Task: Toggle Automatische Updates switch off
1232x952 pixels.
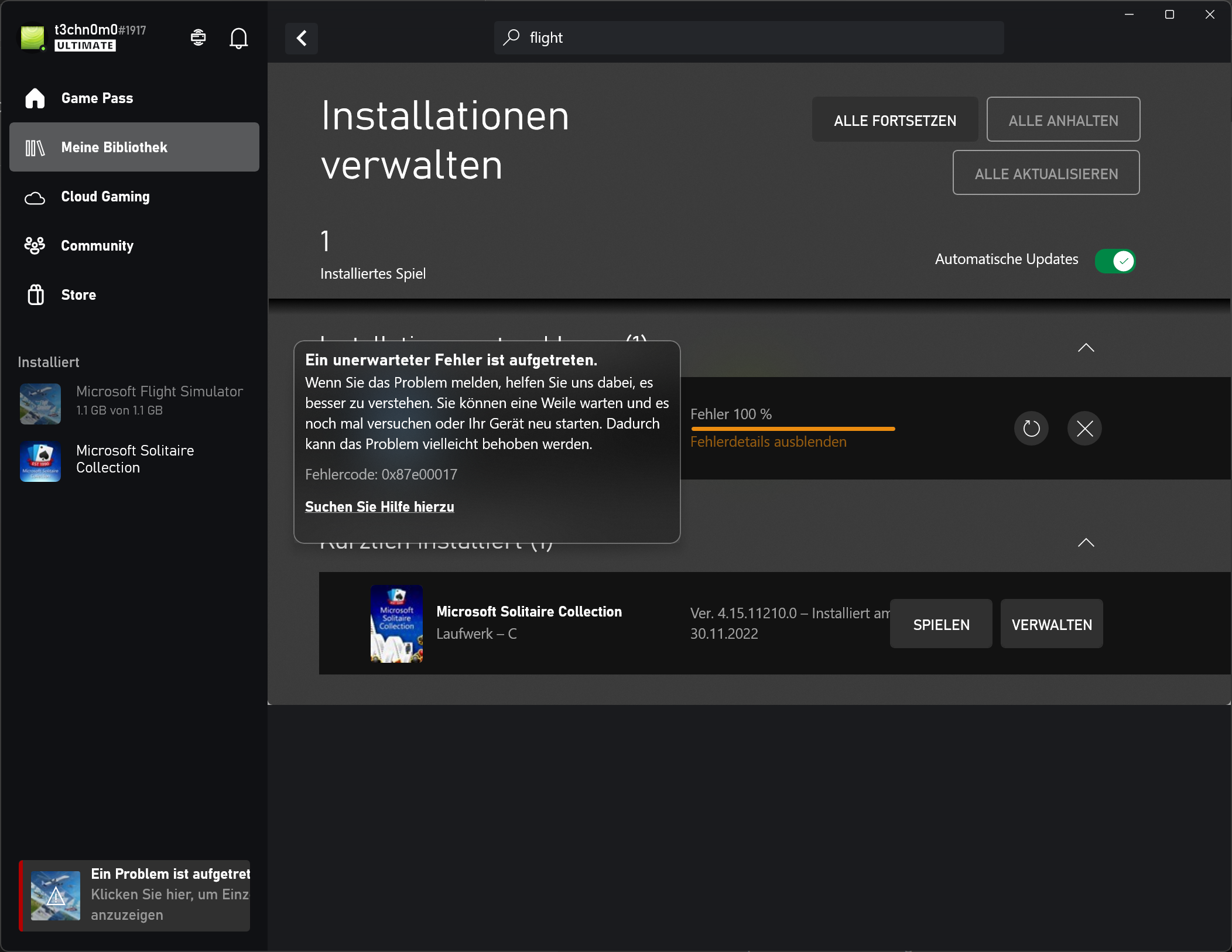Action: click(1115, 261)
